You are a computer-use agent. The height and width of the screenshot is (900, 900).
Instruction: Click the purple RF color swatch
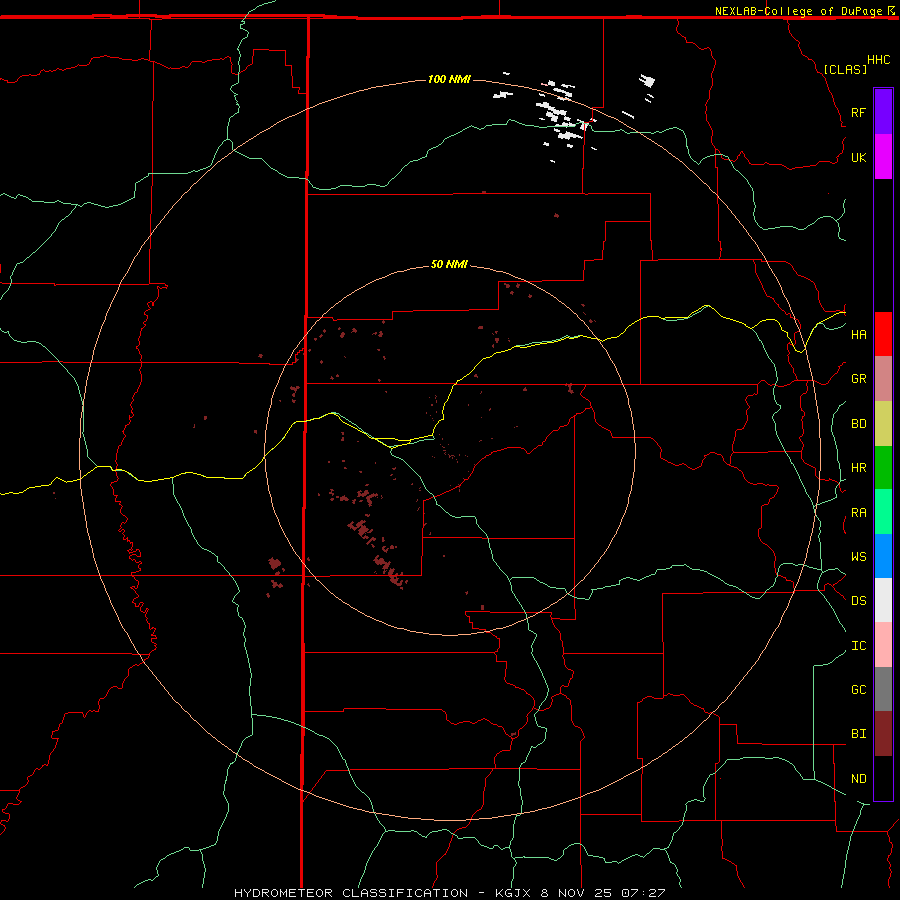click(883, 112)
